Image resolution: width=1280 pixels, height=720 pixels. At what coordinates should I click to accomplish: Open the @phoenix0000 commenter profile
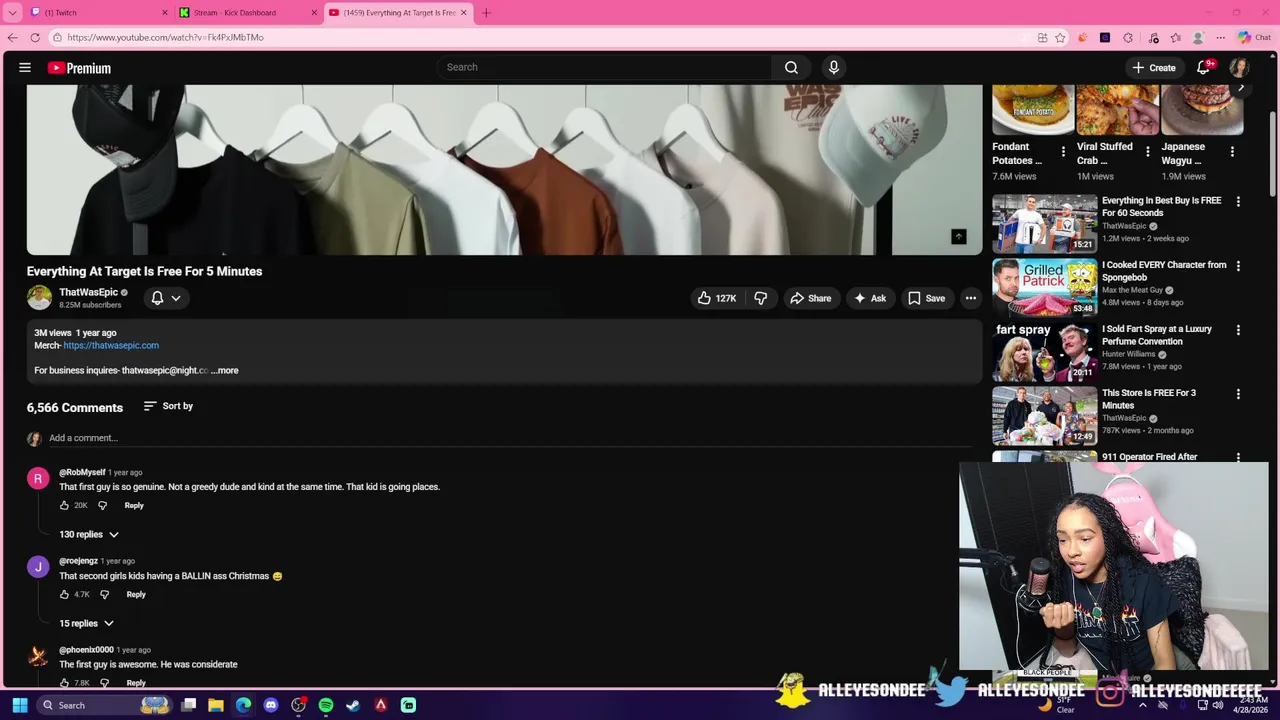pyautogui.click(x=86, y=650)
